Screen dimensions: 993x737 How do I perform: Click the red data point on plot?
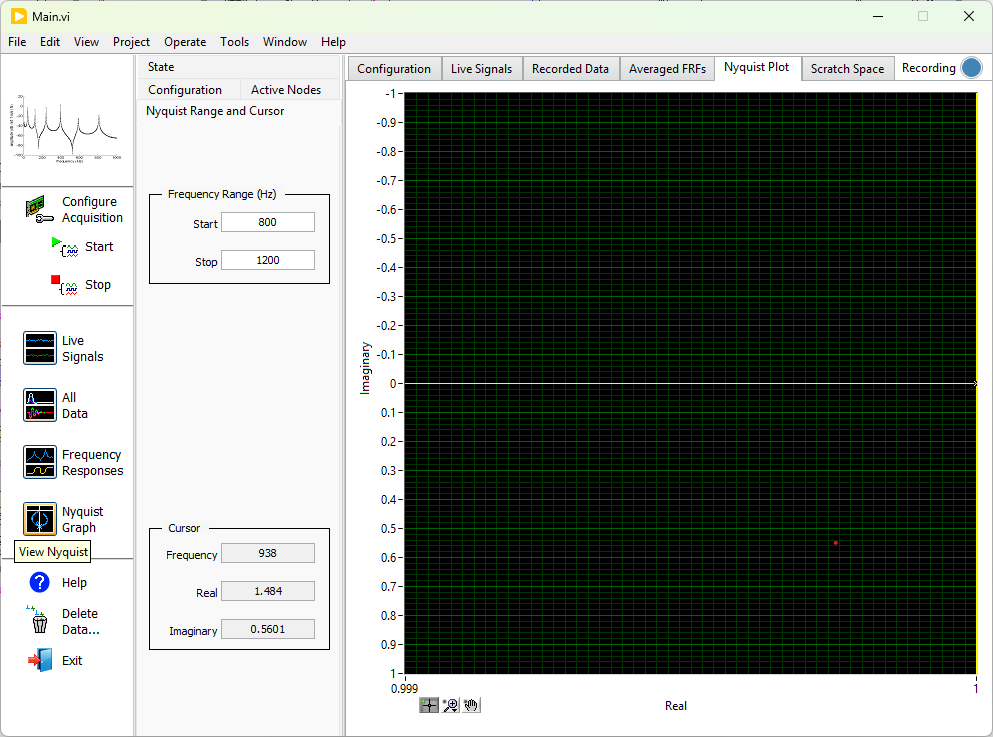pyautogui.click(x=836, y=543)
